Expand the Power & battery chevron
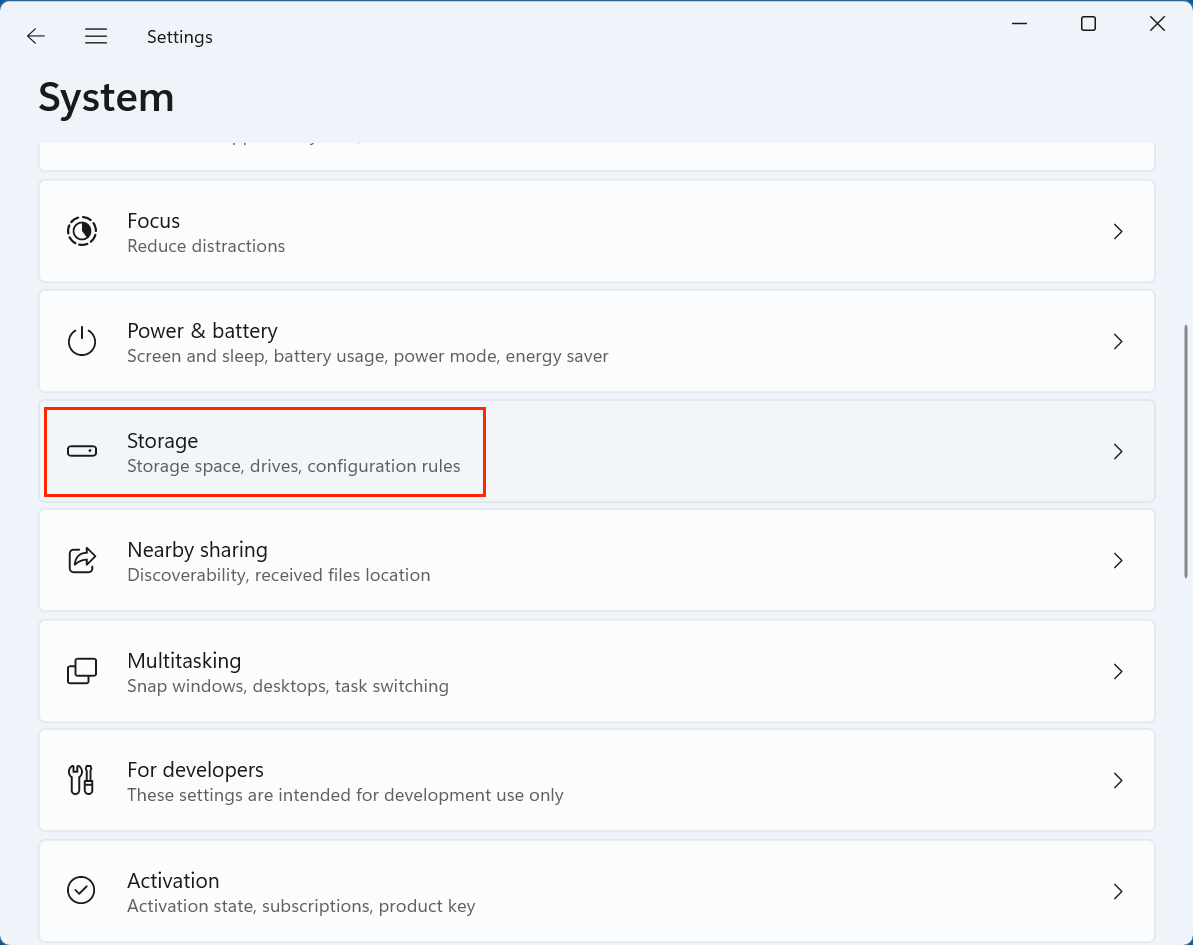The image size is (1193, 945). tap(1118, 341)
